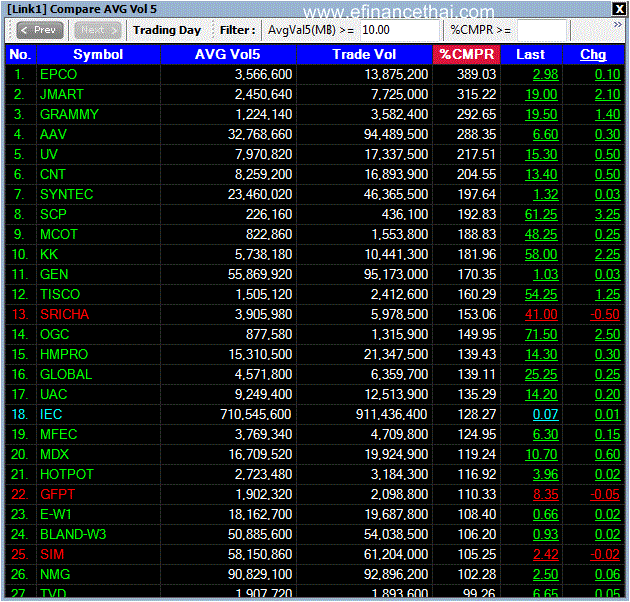Click the greyed-out Next button
The image size is (630, 602).
click(98, 30)
